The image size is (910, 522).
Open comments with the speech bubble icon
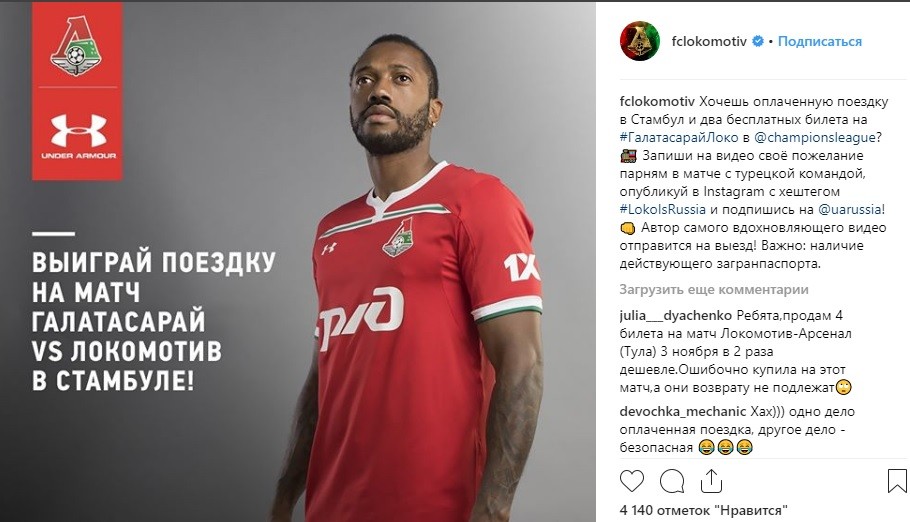point(672,481)
